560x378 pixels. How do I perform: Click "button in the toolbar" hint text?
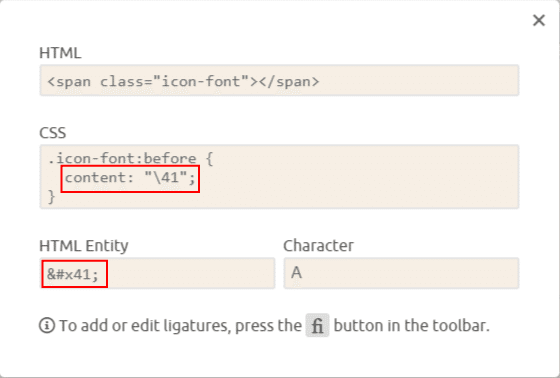(x=411, y=326)
